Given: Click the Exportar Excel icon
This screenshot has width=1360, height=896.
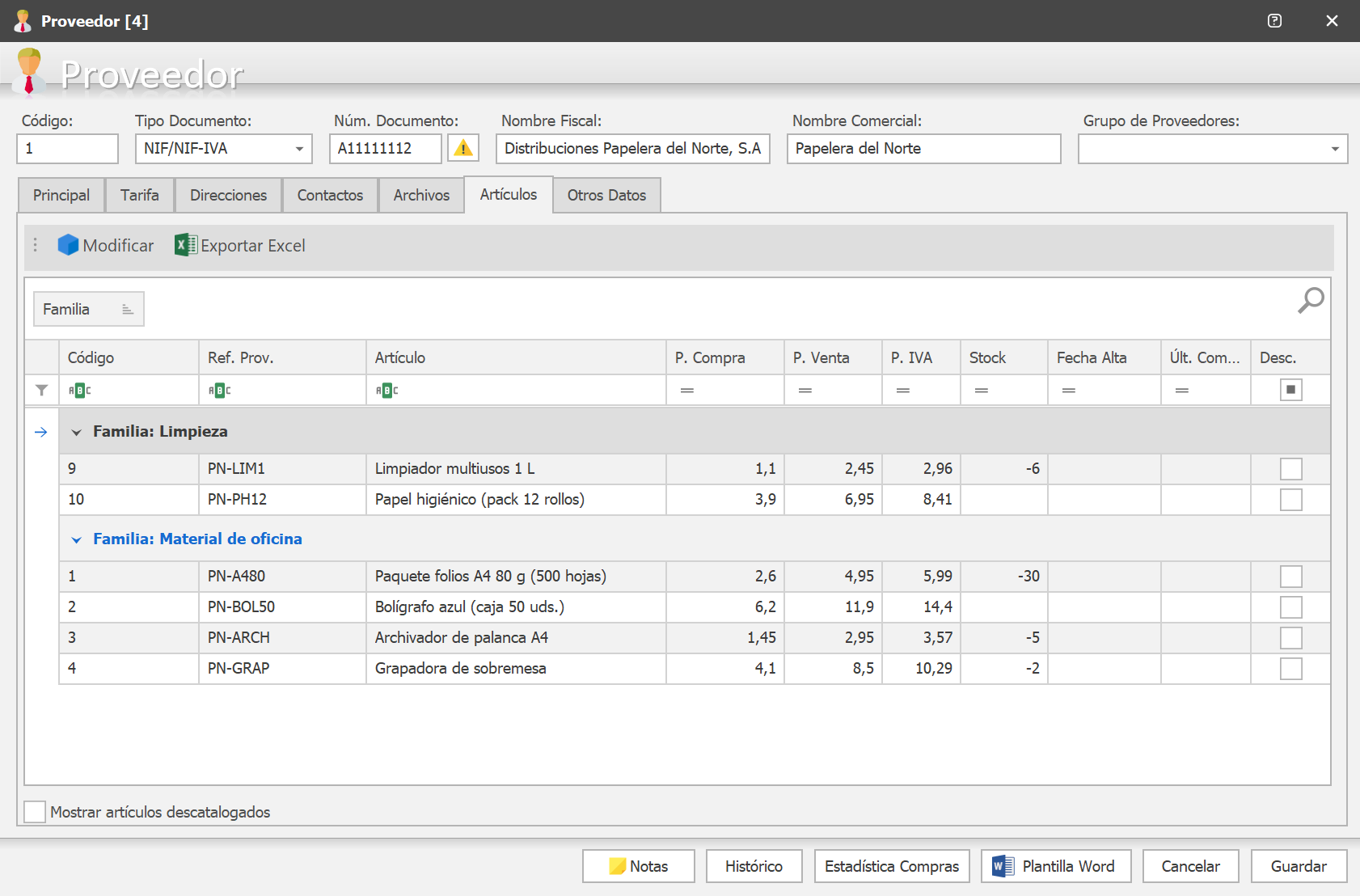Looking at the screenshot, I should coord(186,245).
